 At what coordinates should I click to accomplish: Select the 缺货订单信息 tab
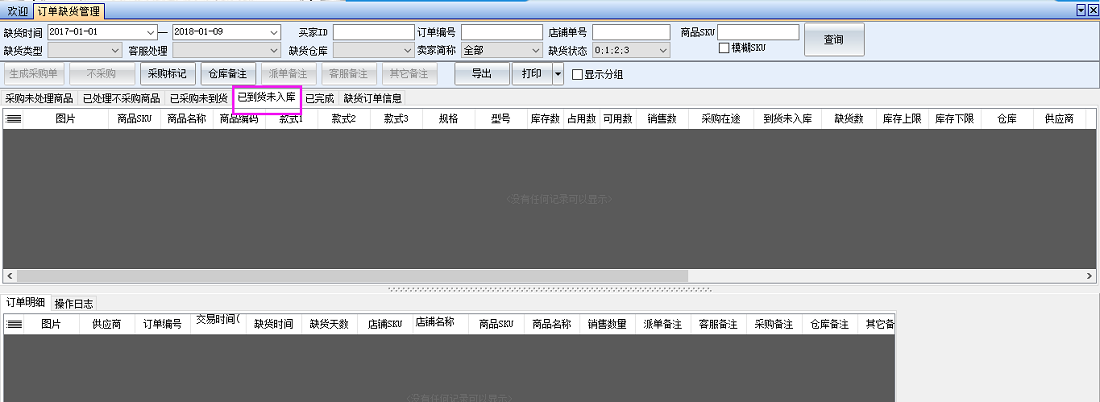click(372, 99)
